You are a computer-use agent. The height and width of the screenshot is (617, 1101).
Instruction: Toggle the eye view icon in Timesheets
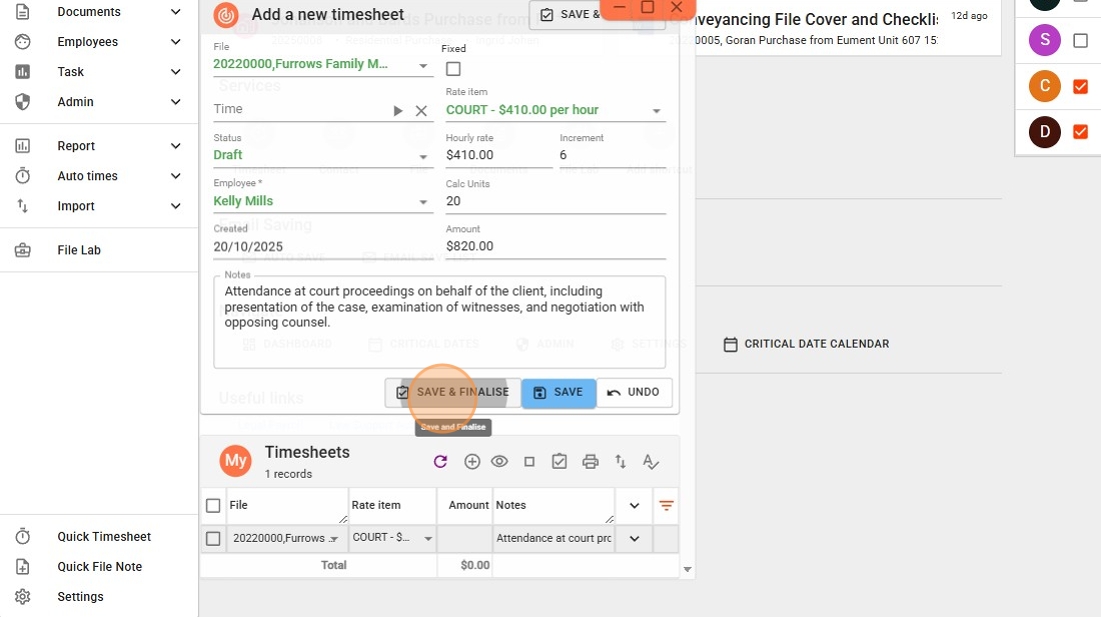point(500,461)
